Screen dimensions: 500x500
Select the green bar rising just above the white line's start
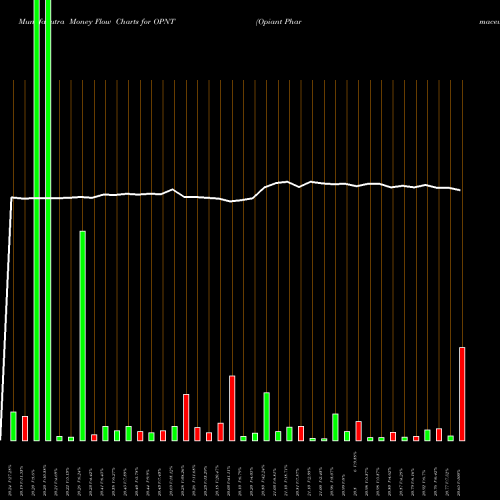pos(83,336)
